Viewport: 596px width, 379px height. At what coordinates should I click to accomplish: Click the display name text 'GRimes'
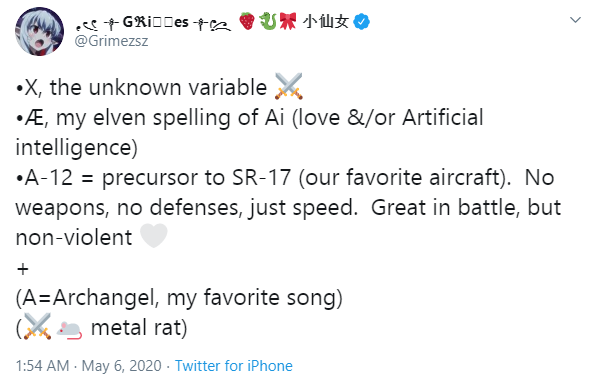[x=155, y=22]
